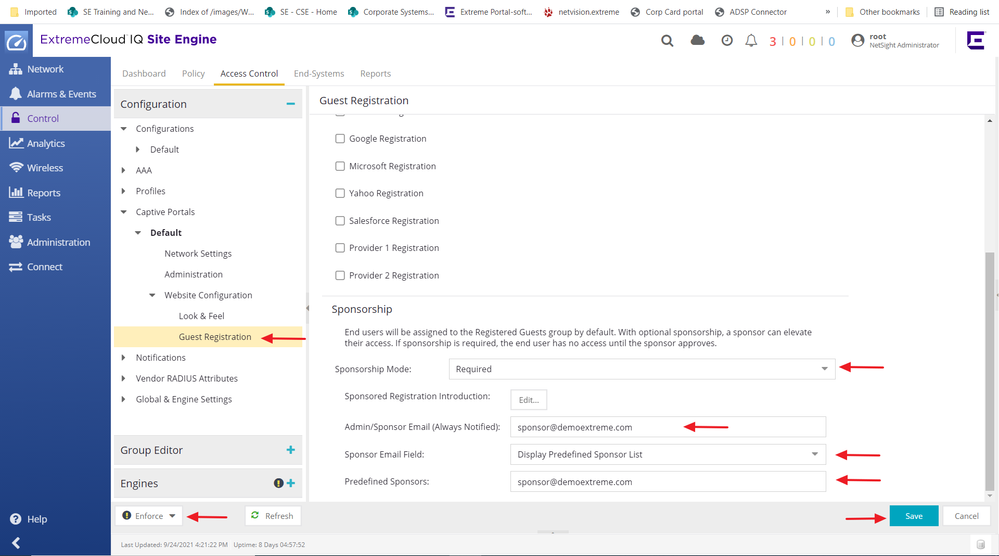This screenshot has width=999, height=556.
Task: Select Look & Feel tree item
Action: coord(201,316)
